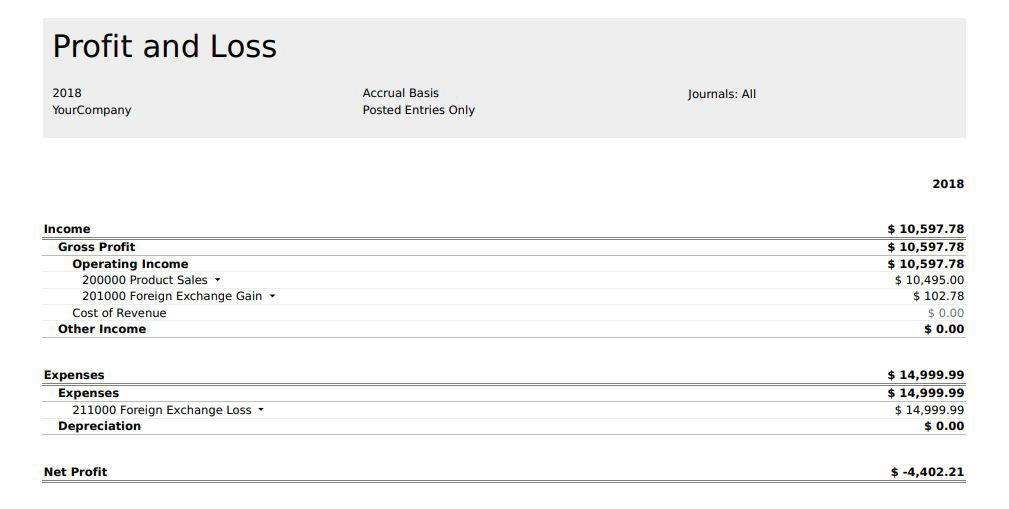1009x509 pixels.
Task: Click the Operating Income row label
Action: [x=130, y=264]
